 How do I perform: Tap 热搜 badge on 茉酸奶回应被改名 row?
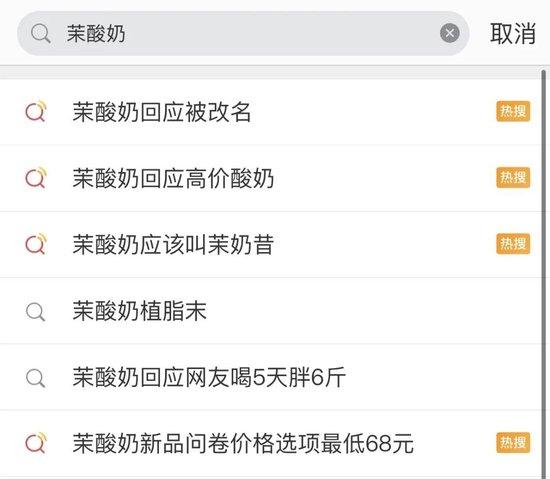pos(513,112)
